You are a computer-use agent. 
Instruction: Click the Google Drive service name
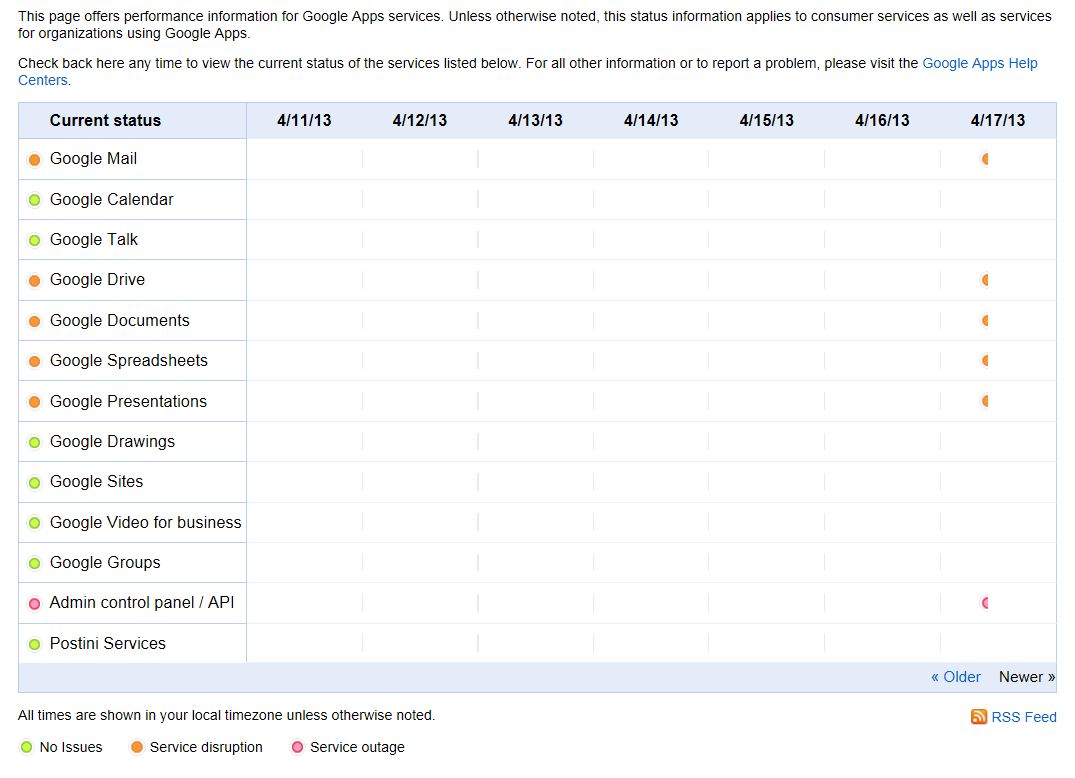click(97, 280)
